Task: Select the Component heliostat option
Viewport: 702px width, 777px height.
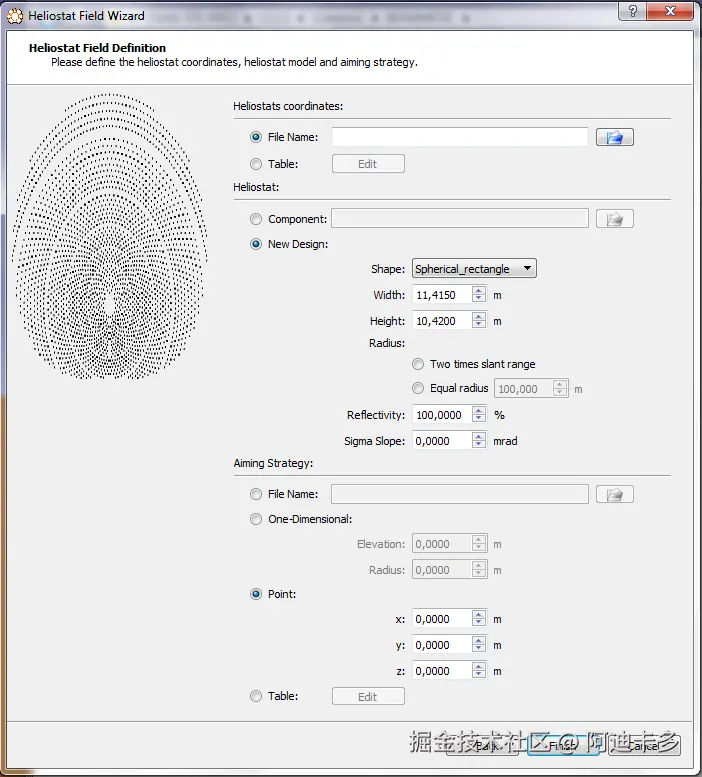Action: [256, 219]
